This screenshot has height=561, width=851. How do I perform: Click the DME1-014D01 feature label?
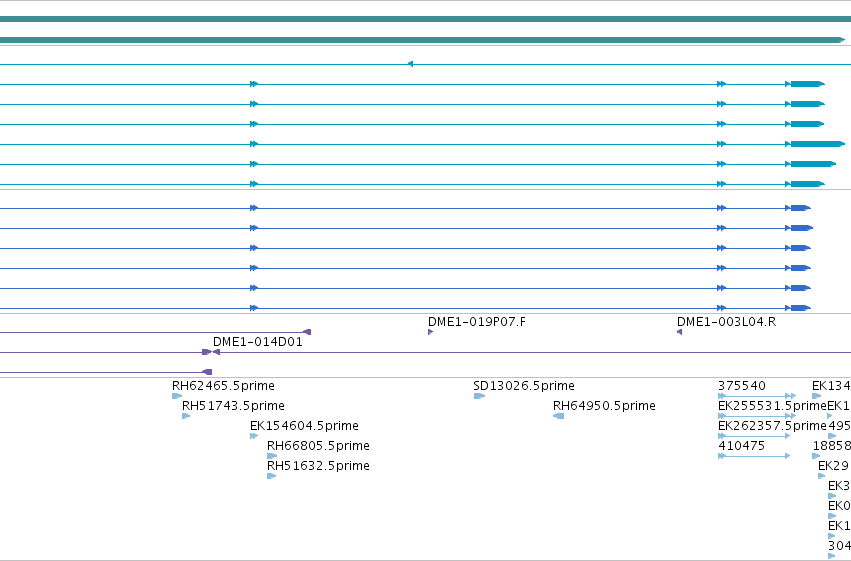click(258, 342)
